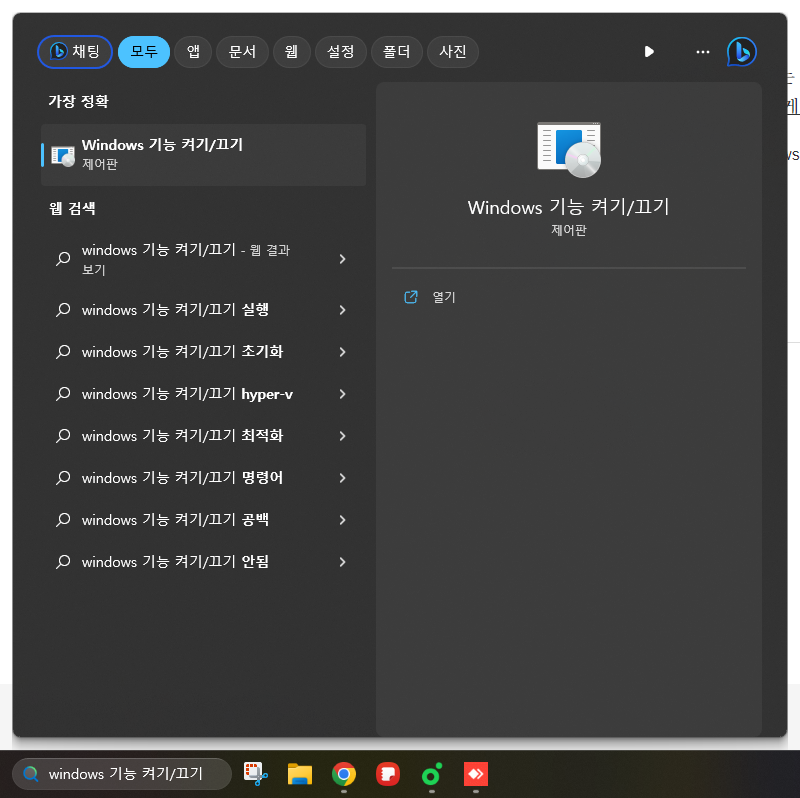Expand the 공백 suggestion chevron

tap(342, 520)
